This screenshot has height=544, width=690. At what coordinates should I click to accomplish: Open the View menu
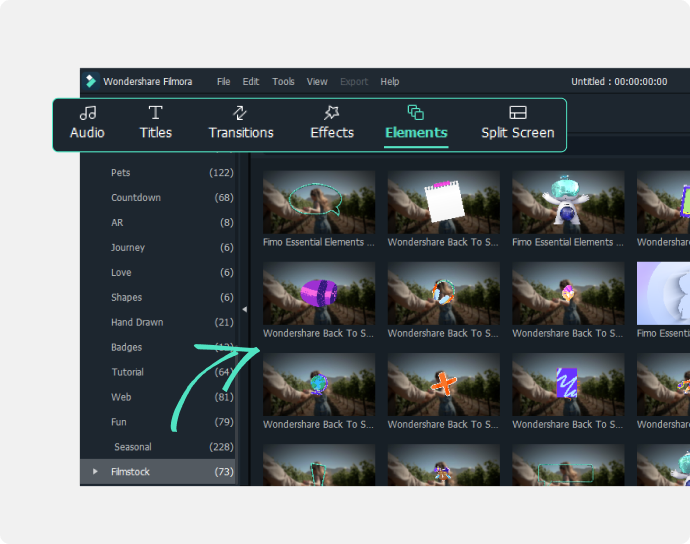(317, 81)
